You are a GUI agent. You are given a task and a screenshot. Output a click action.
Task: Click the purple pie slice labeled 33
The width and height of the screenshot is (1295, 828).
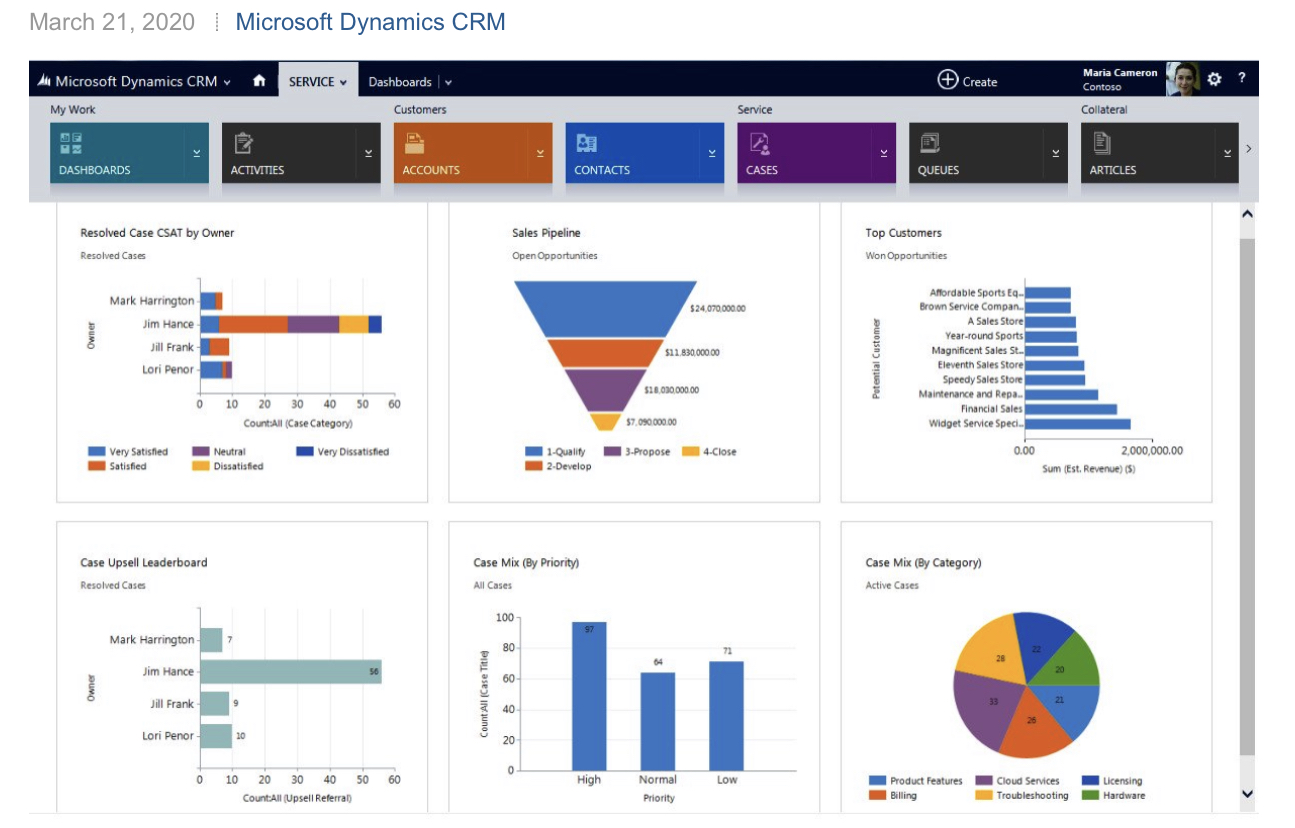click(988, 706)
